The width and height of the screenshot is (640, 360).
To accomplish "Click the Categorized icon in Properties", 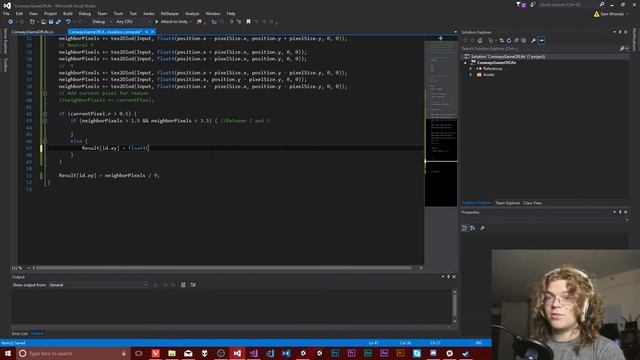I will coord(464,228).
